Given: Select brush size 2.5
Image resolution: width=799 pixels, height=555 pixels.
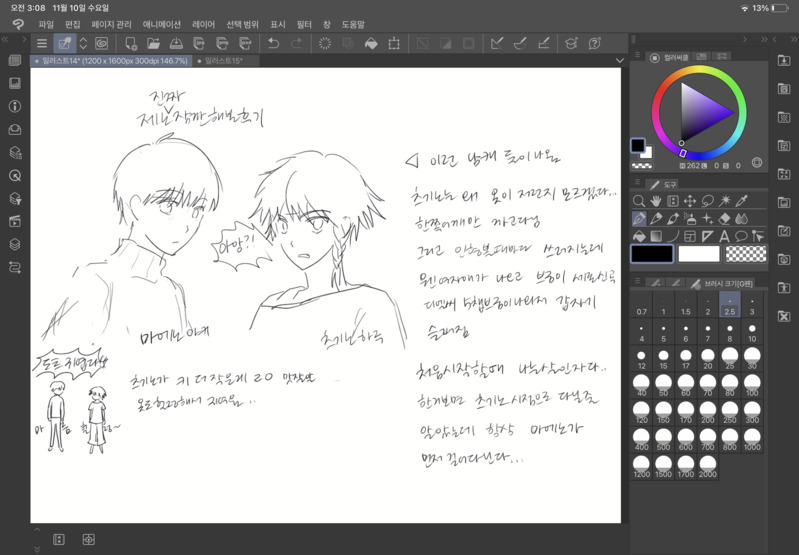Looking at the screenshot, I should [x=730, y=304].
